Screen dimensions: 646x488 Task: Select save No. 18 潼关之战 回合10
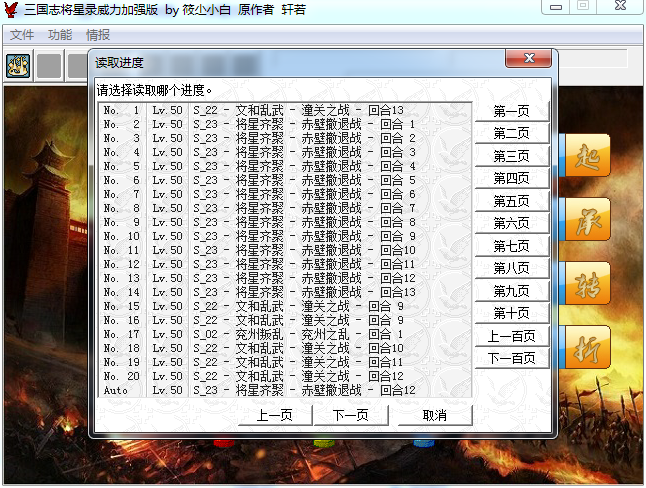(285, 349)
